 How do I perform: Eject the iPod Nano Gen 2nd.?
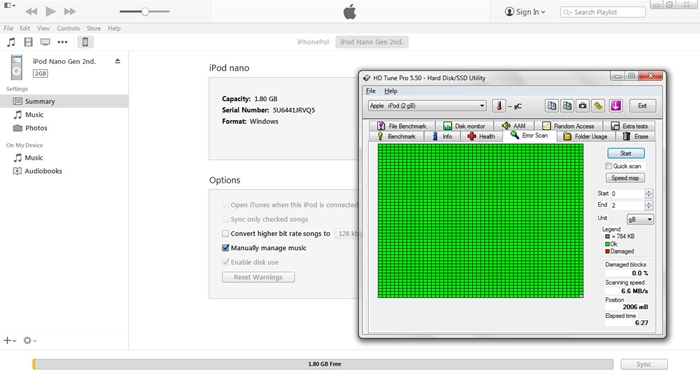click(x=117, y=61)
